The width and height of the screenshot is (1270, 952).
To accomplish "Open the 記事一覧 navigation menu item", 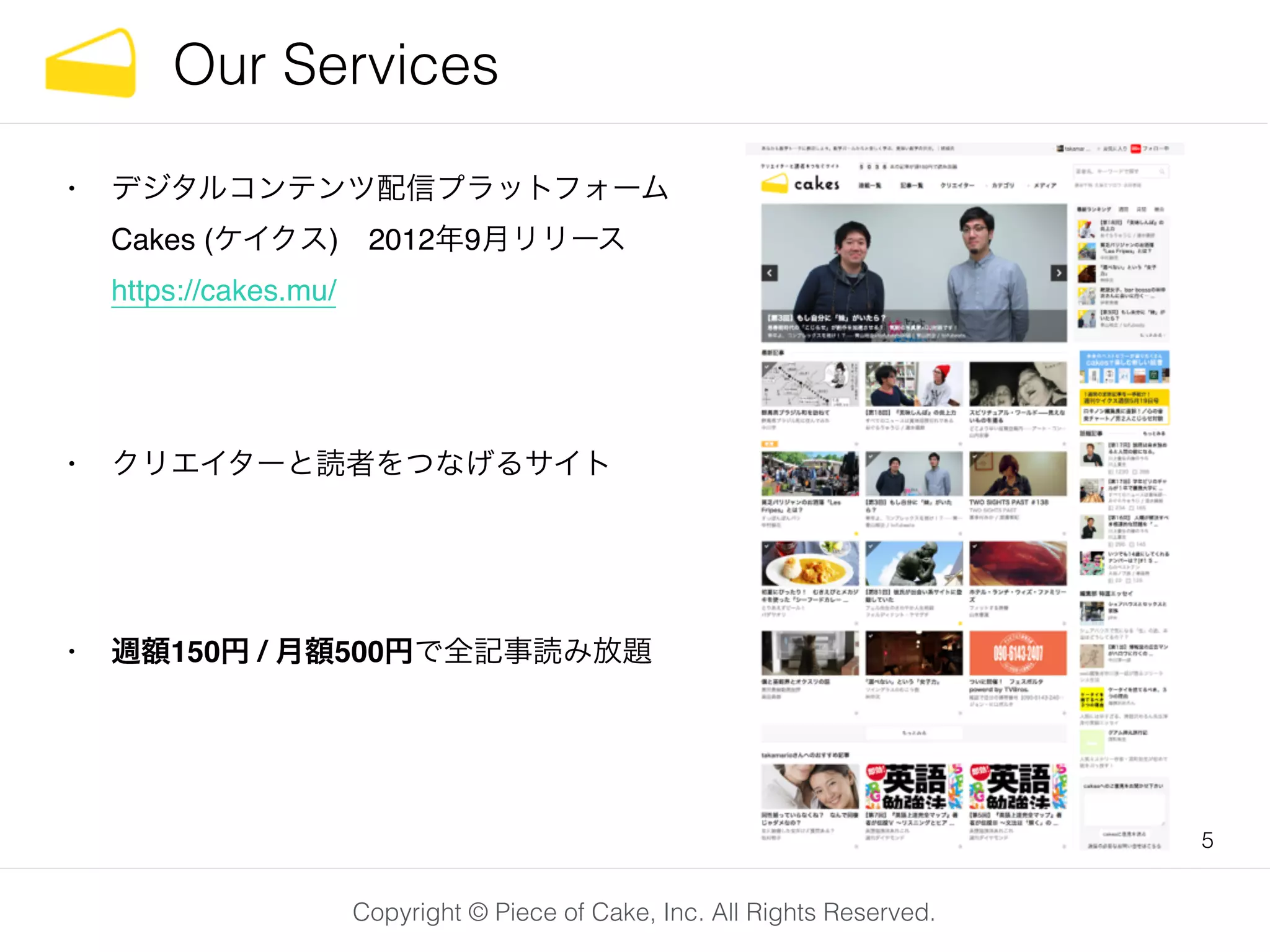I will pyautogui.click(x=912, y=185).
